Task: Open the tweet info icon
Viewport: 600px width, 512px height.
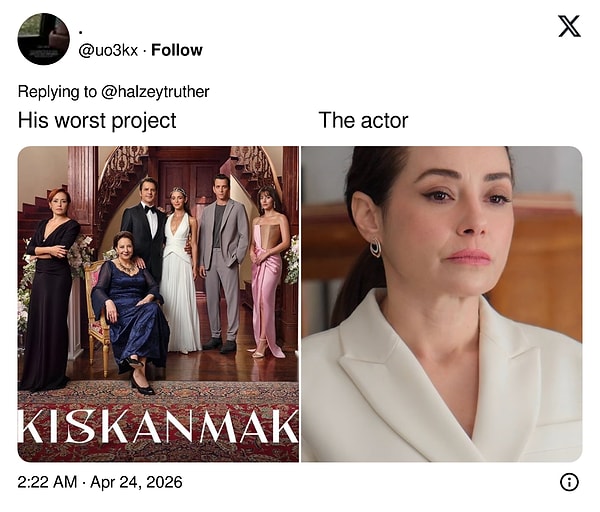Action: click(x=569, y=482)
